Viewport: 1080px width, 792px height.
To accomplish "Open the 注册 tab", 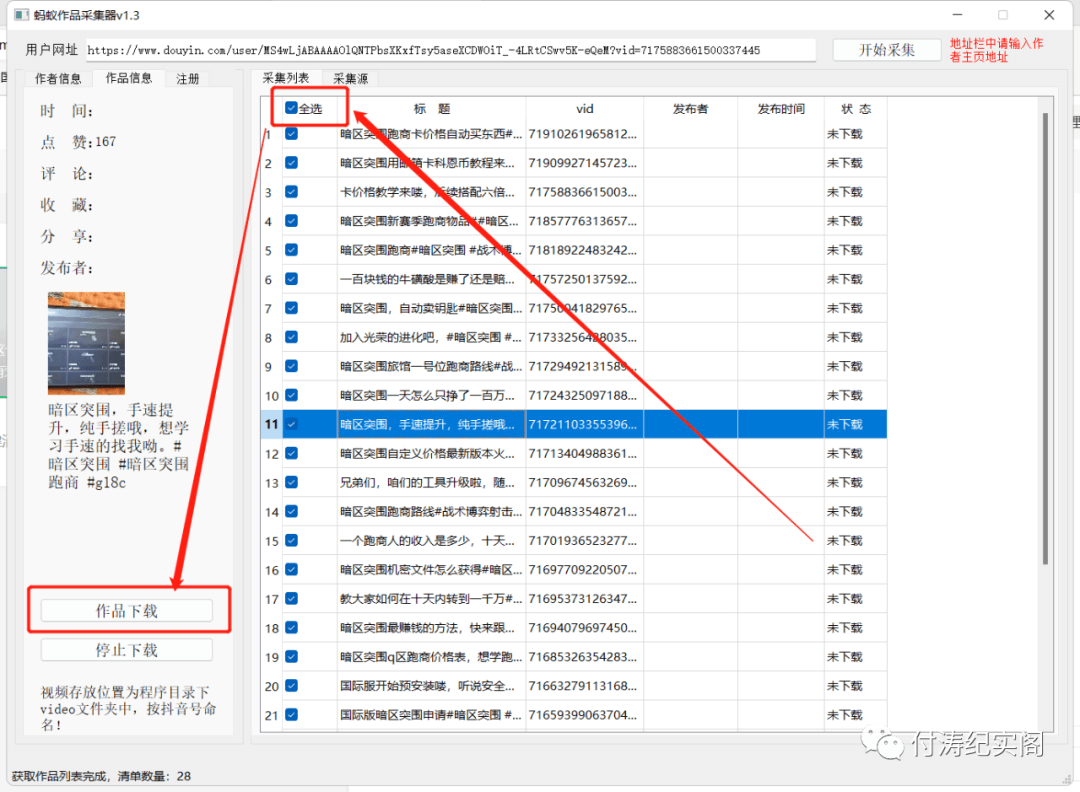I will pyautogui.click(x=187, y=79).
